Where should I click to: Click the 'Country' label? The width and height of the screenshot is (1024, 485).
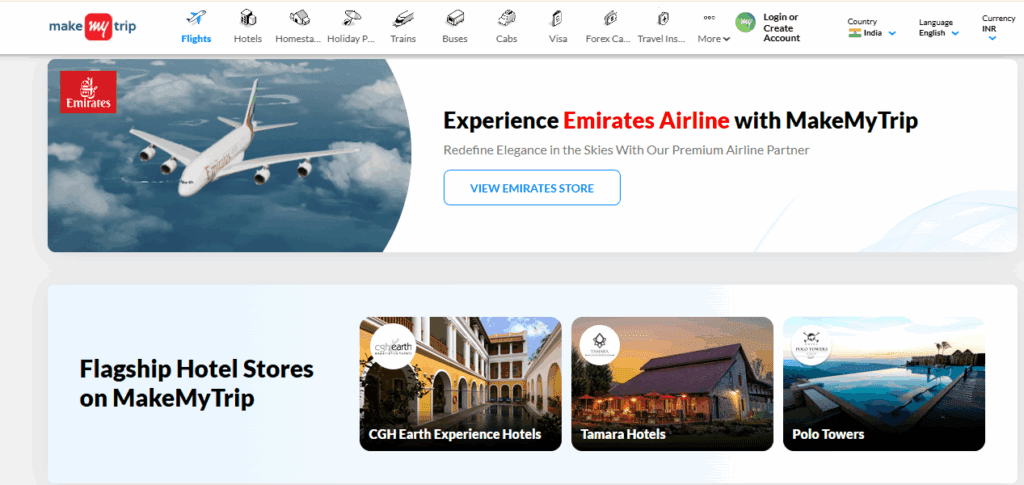pyautogui.click(x=862, y=22)
